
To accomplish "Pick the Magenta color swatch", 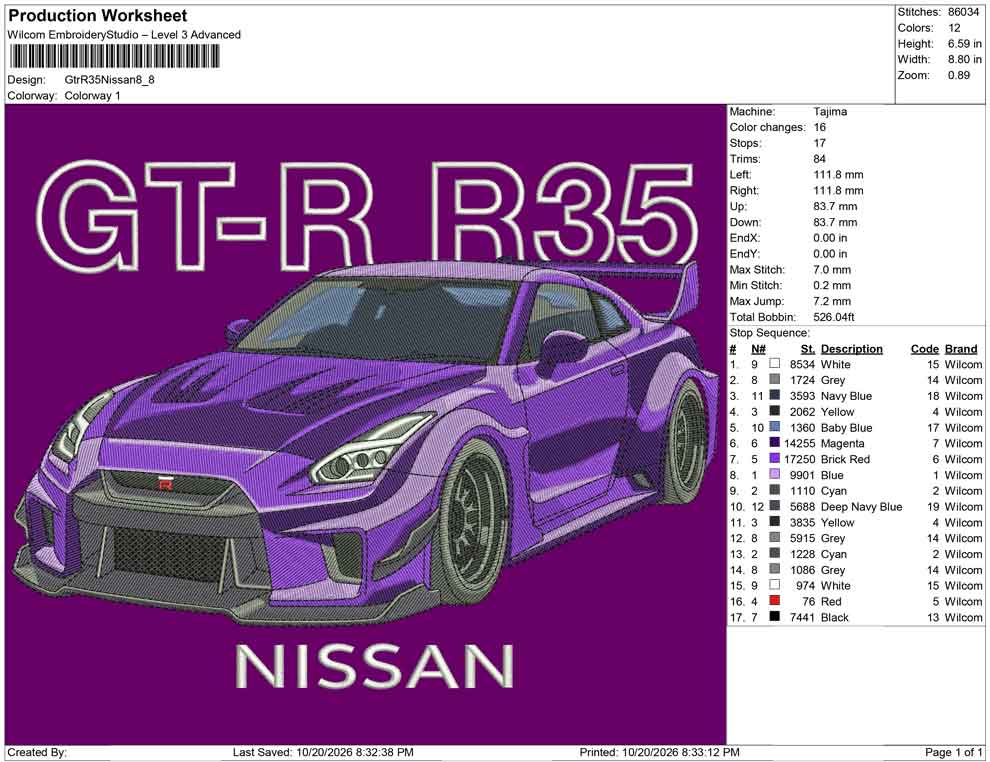I will click(x=775, y=443).
